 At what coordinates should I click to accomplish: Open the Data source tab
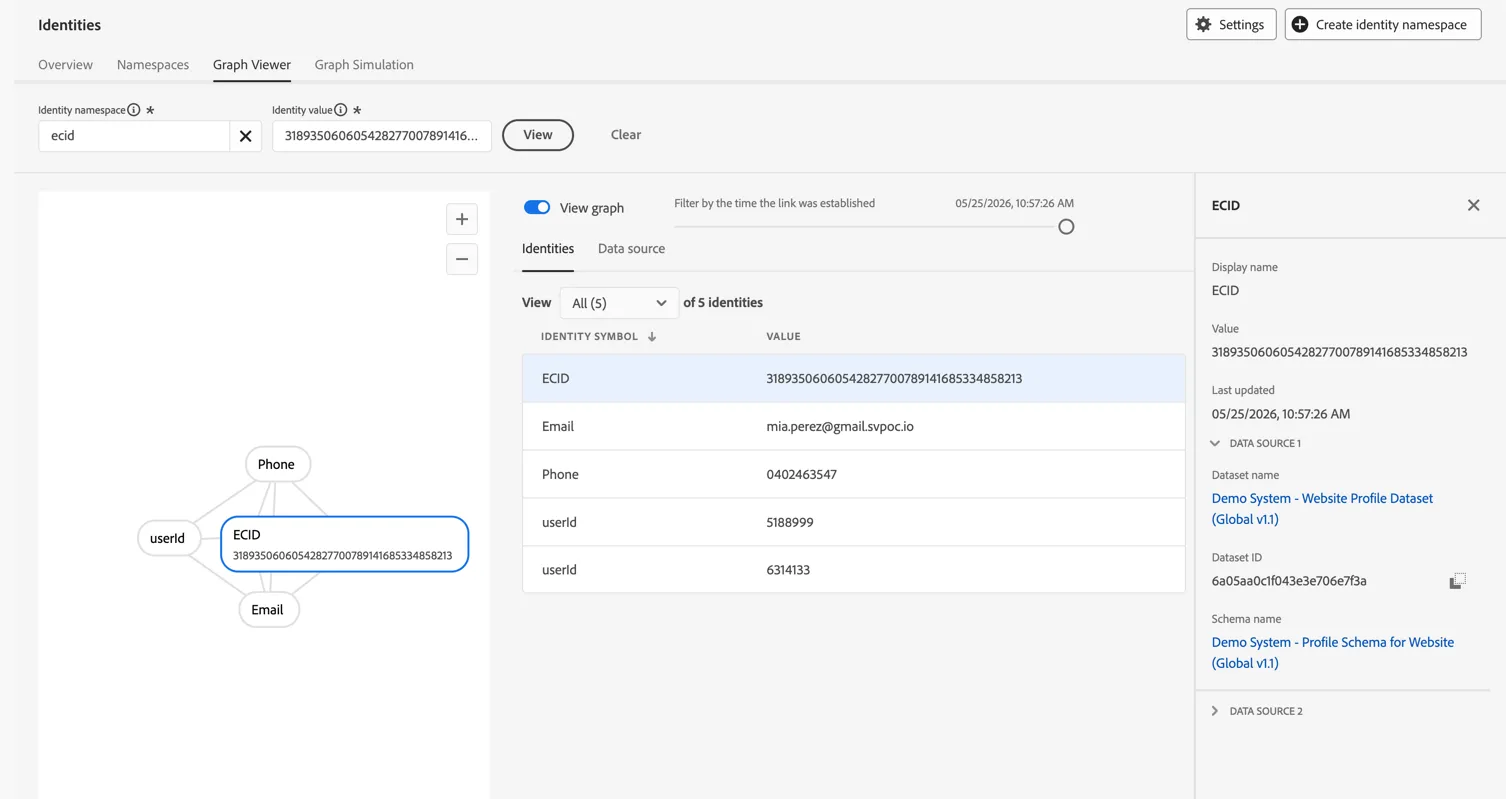tap(631, 249)
